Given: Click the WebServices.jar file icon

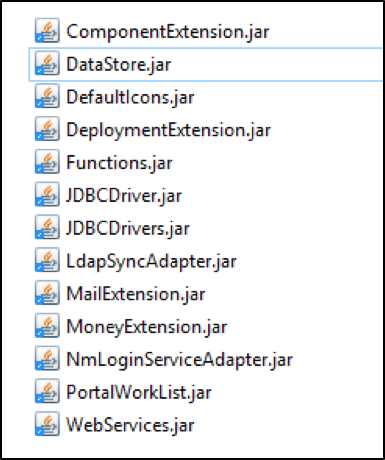Looking at the screenshot, I should [x=47, y=424].
